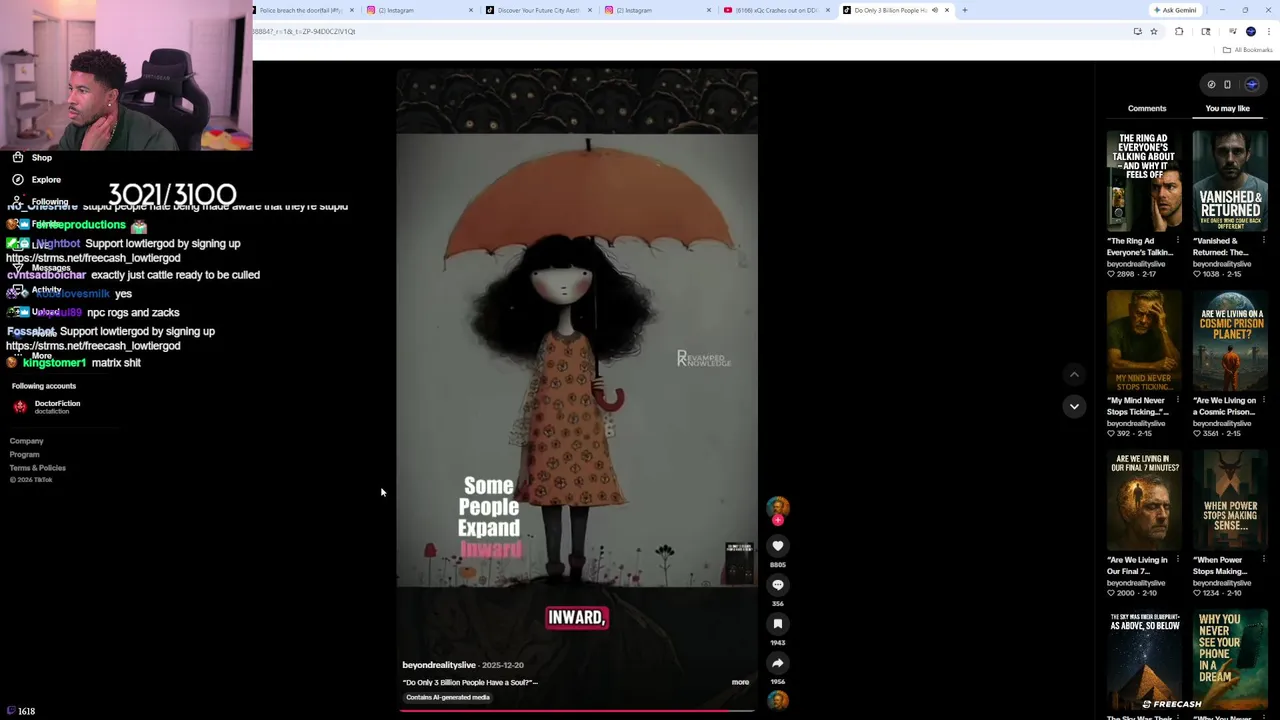Click the phone icon in top-right pill
The width and height of the screenshot is (1280, 720).
click(x=1227, y=85)
